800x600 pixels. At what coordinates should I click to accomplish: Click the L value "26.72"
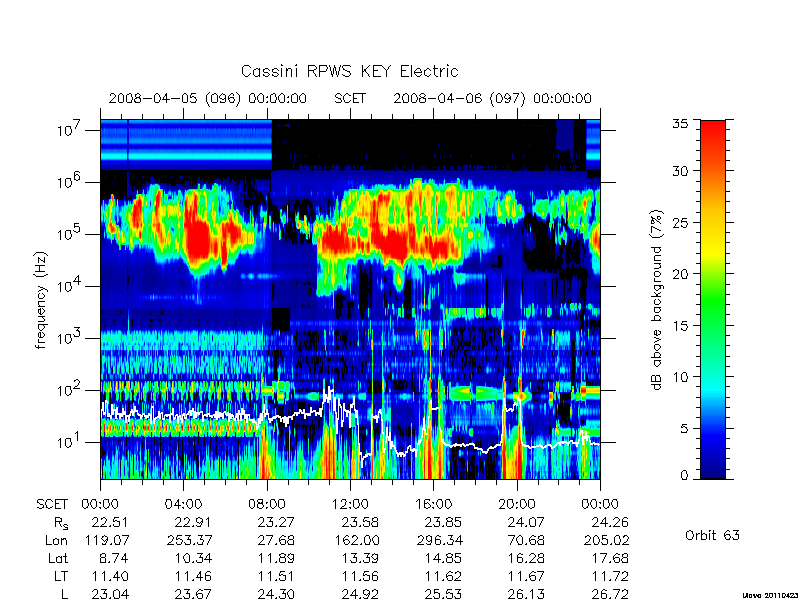[x=610, y=594]
